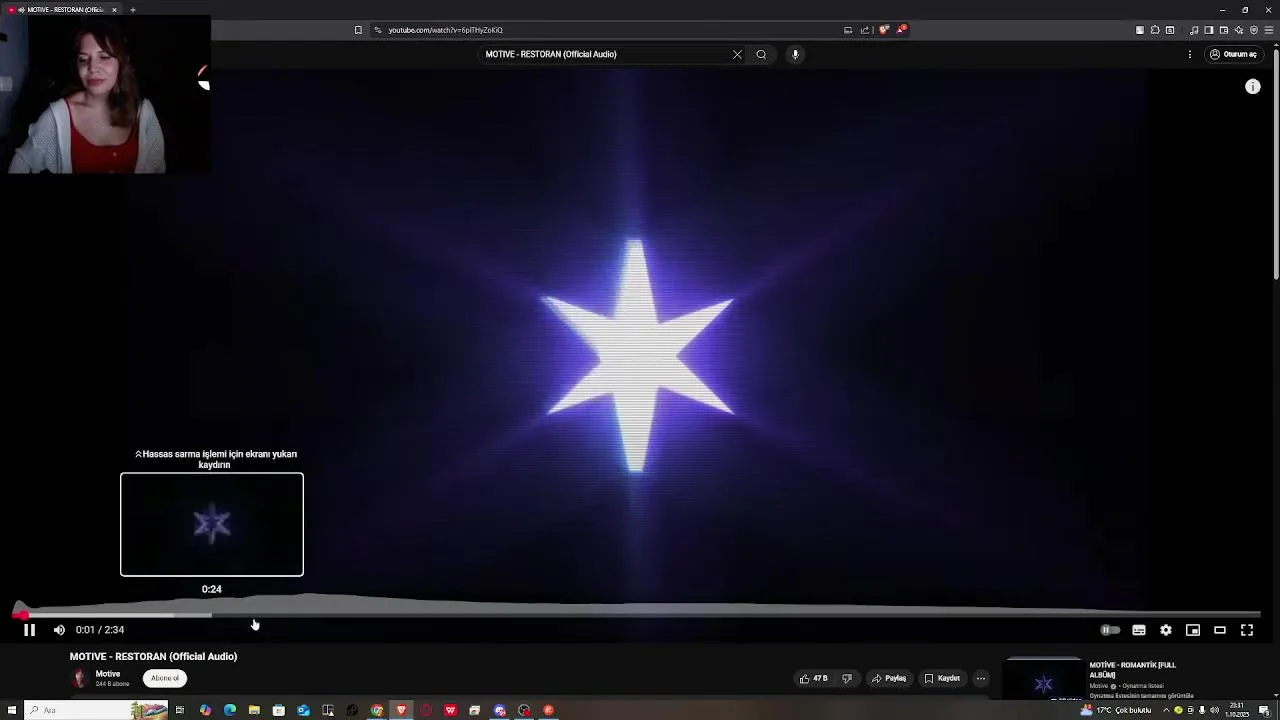The image size is (1280, 720).
Task: Save the video with Kaydet
Action: tap(942, 679)
